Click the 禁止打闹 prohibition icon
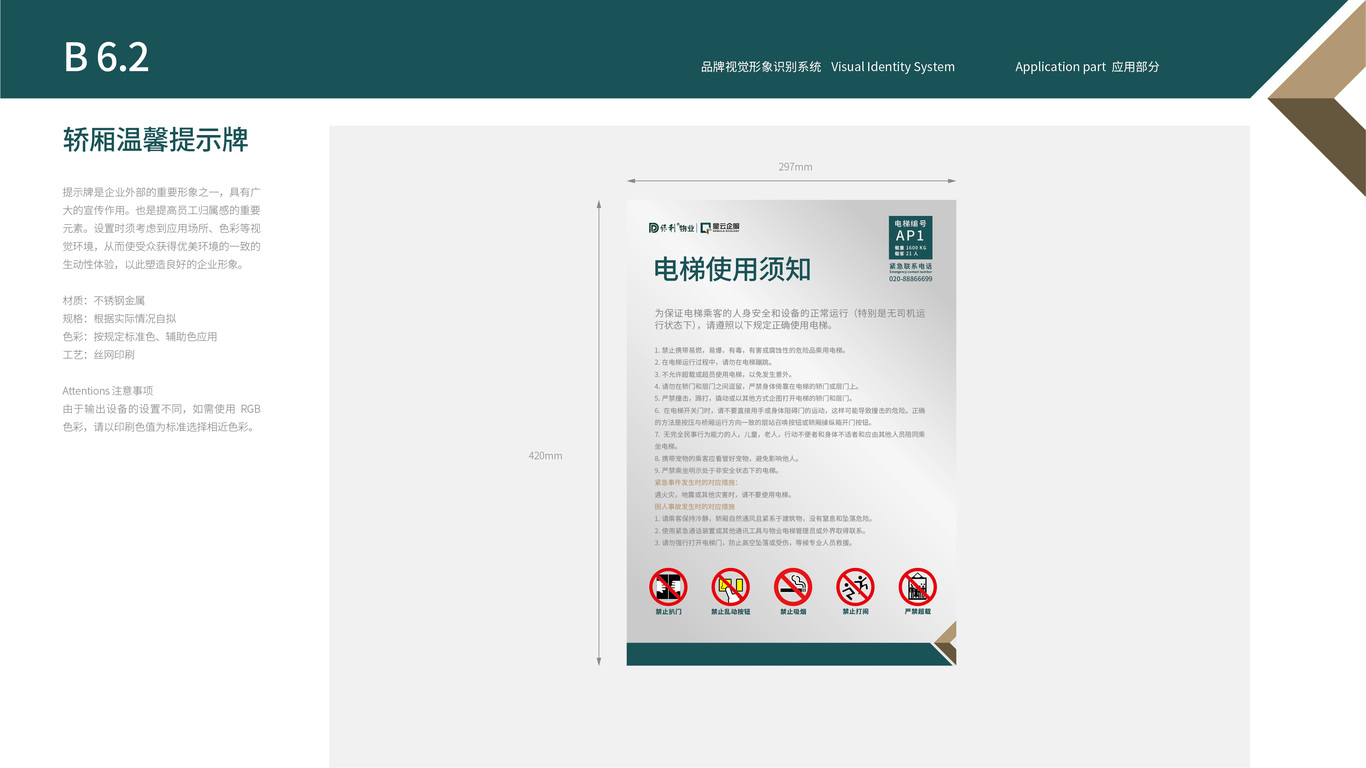 point(855,586)
